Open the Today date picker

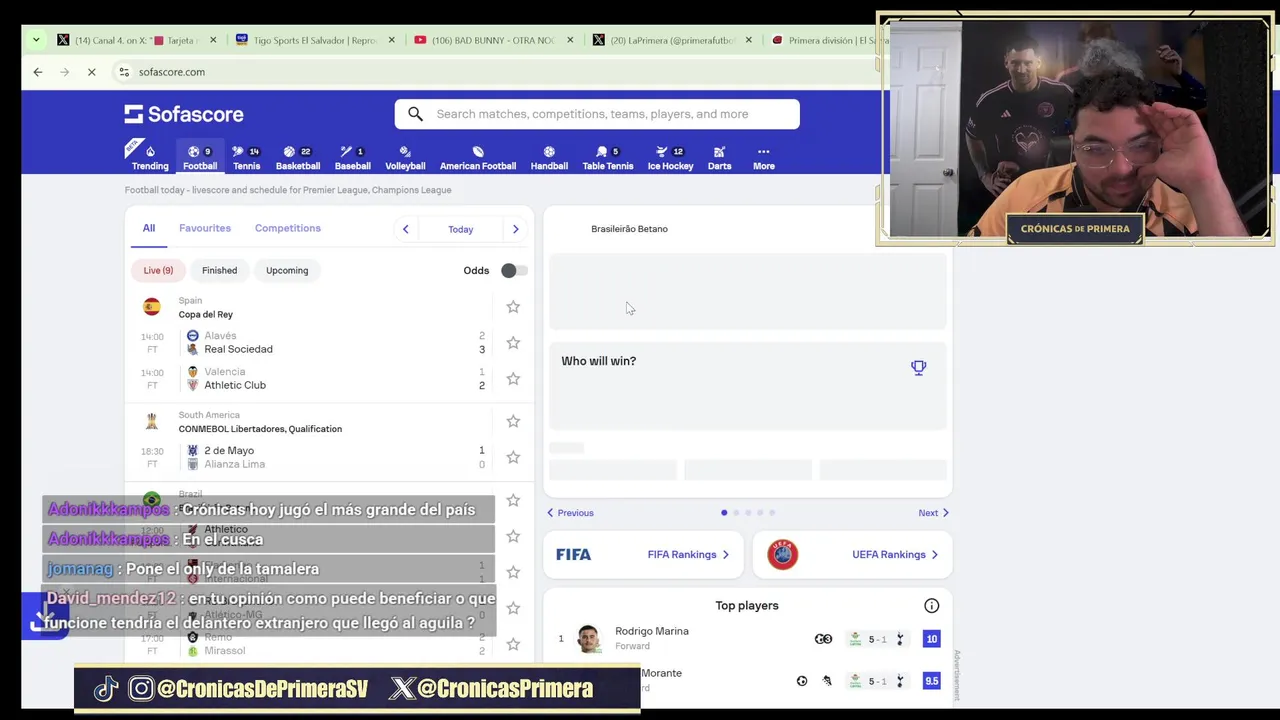pos(460,229)
